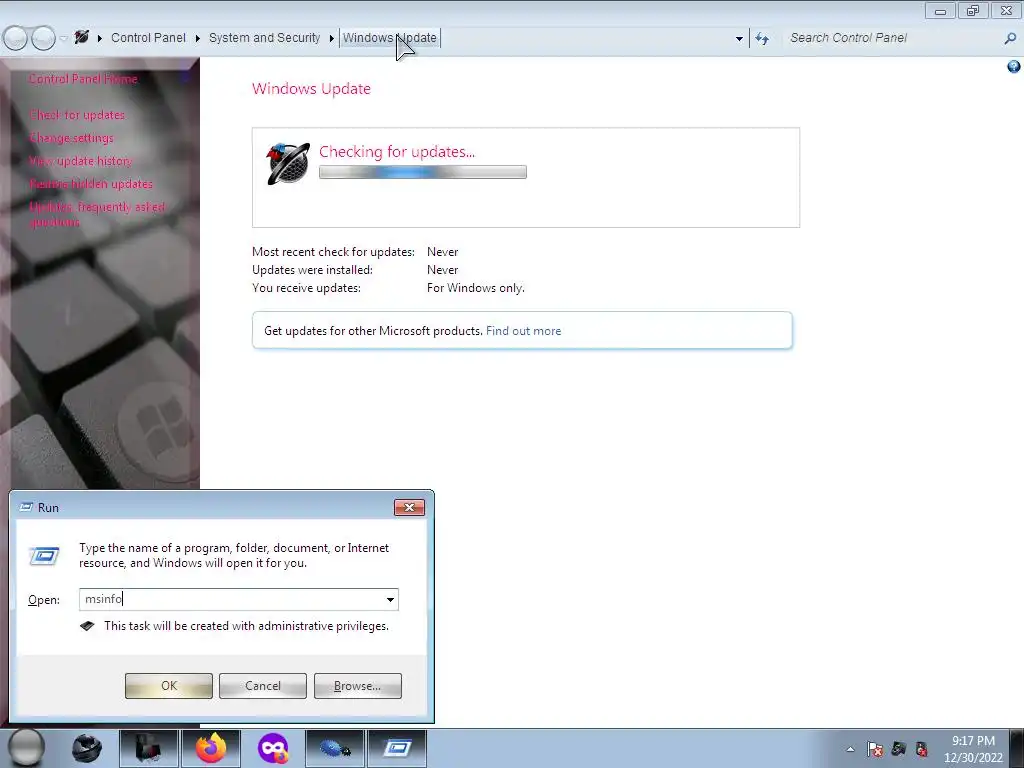Image resolution: width=1024 pixels, height=768 pixels.
Task: Click the large Run program icon
Action: (x=44, y=556)
